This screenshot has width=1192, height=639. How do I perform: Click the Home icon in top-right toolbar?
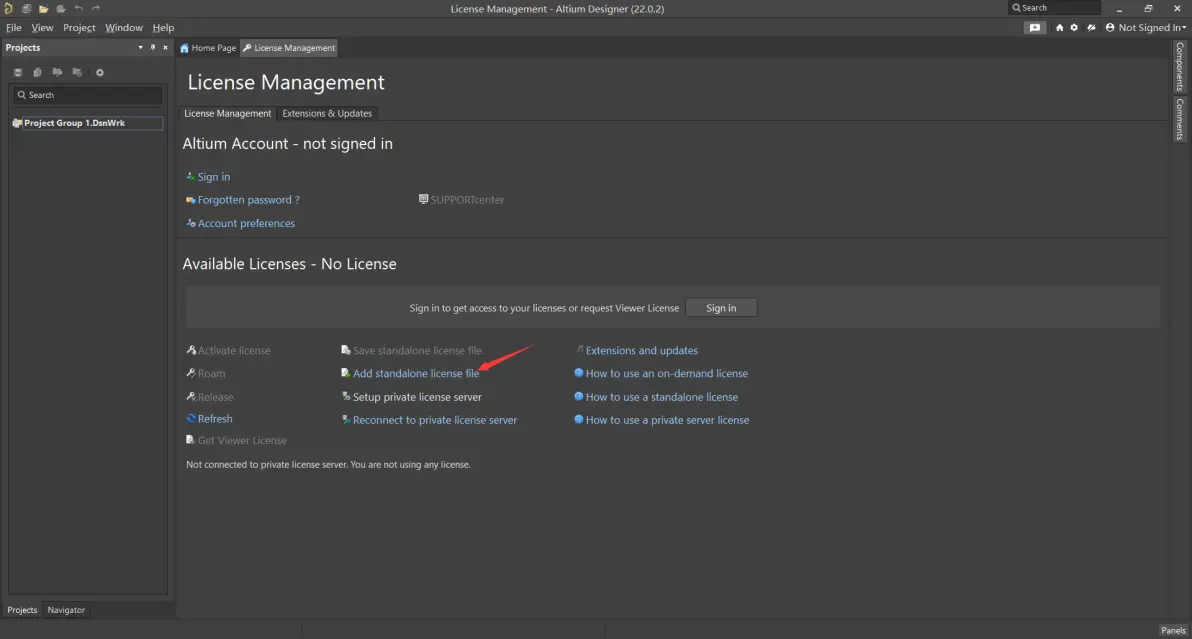(1059, 27)
